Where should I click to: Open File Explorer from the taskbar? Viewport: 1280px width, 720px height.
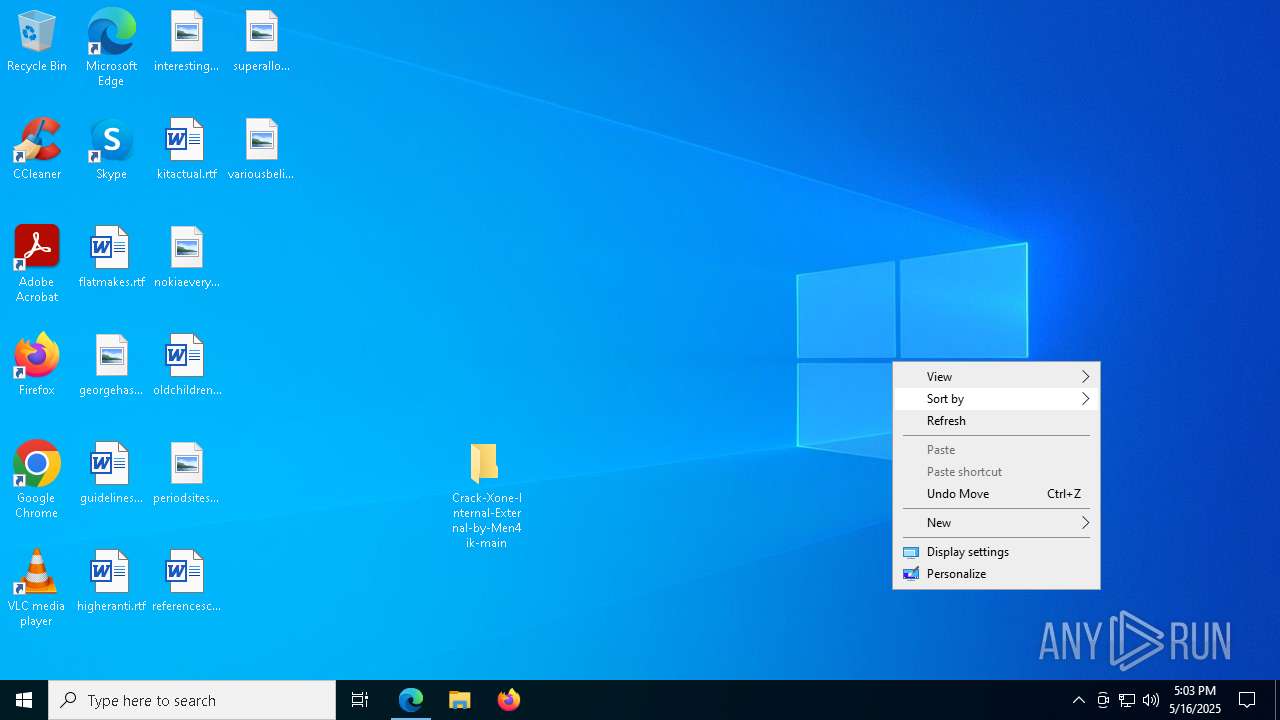click(x=460, y=700)
